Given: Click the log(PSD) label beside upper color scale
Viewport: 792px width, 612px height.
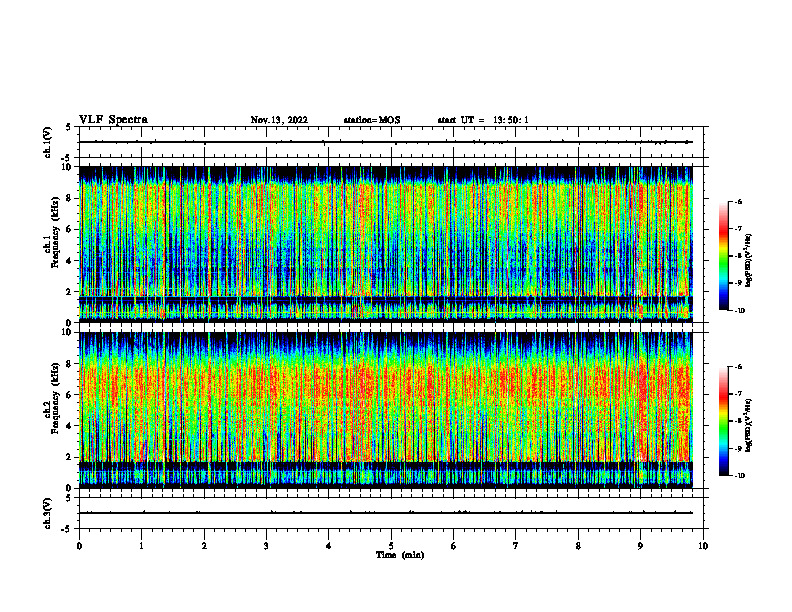Looking at the screenshot, I should coord(750,260).
